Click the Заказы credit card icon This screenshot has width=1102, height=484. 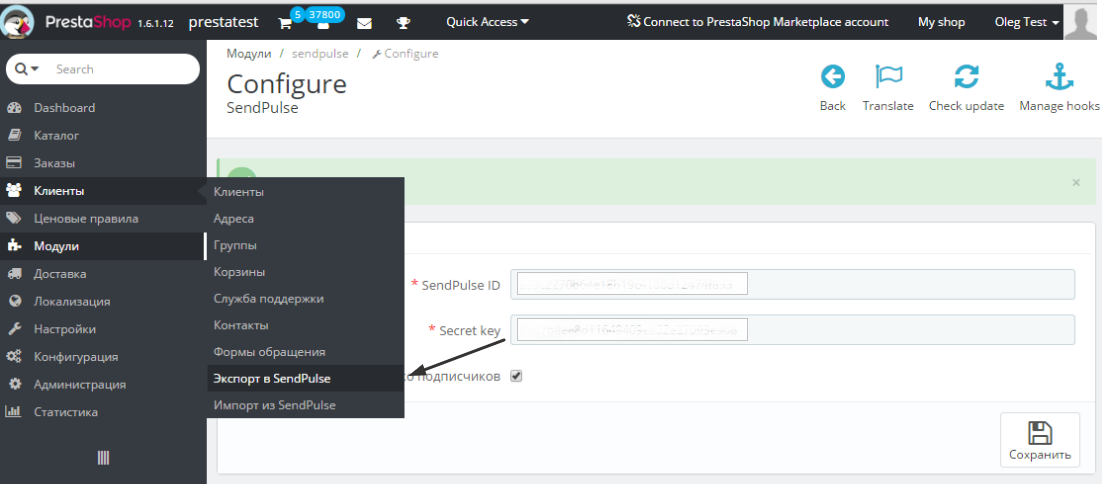click(x=14, y=163)
